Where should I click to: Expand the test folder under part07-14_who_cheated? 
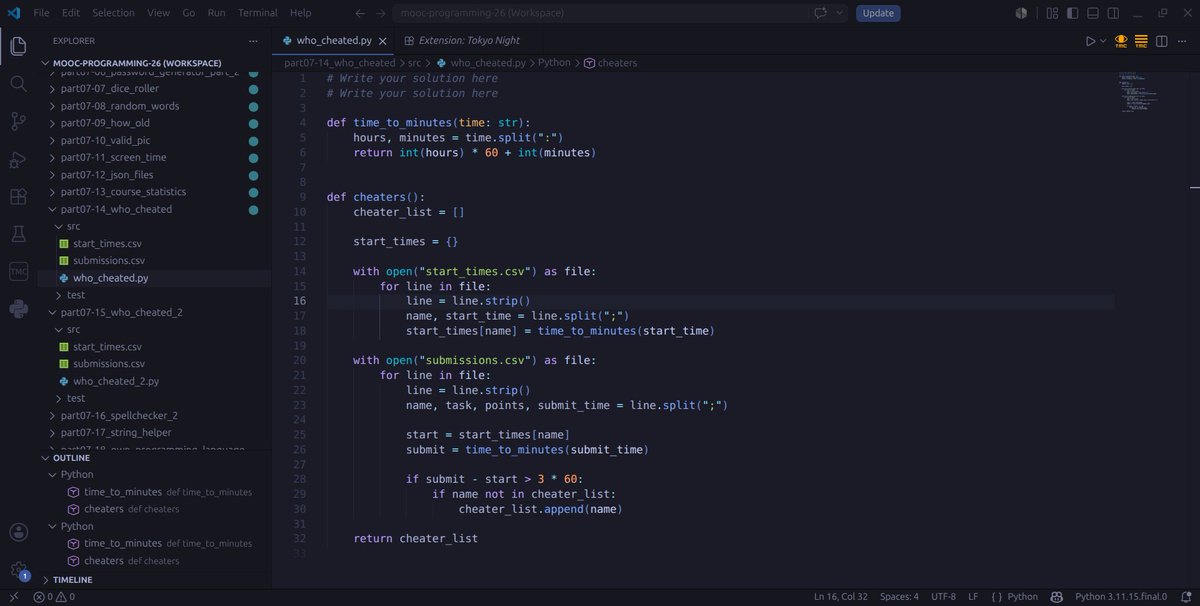58,295
